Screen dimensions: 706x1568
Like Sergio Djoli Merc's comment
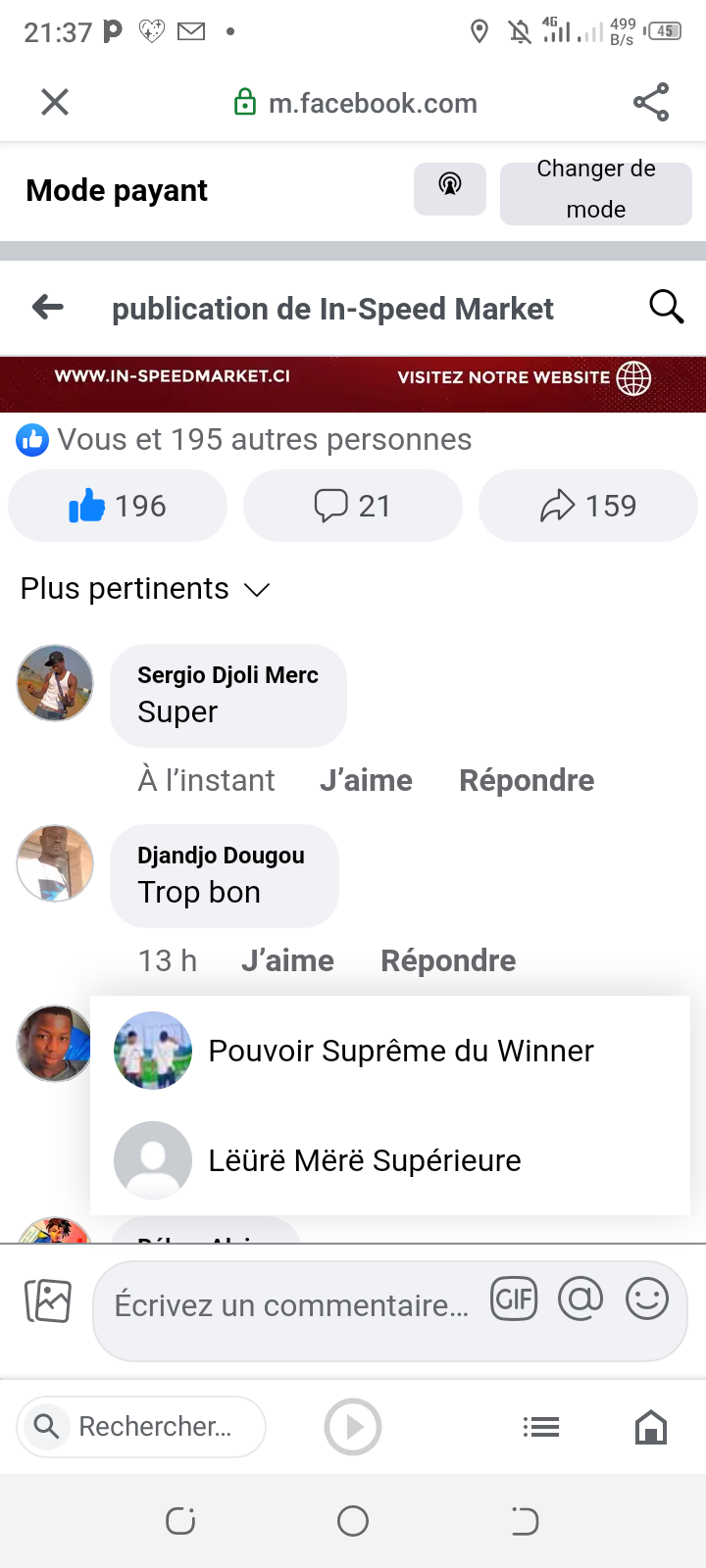[366, 780]
